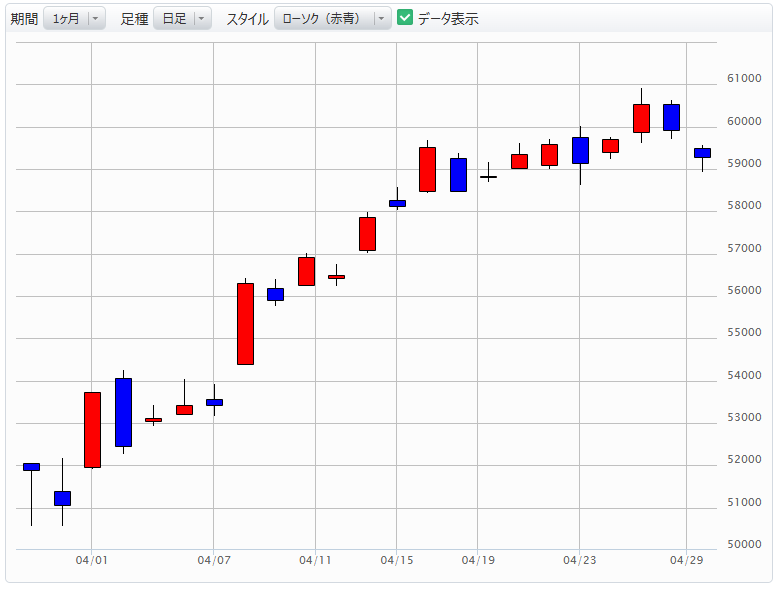Uncheck the データ表示 checkbox
Screen dimensions: 773x589
coord(405,18)
